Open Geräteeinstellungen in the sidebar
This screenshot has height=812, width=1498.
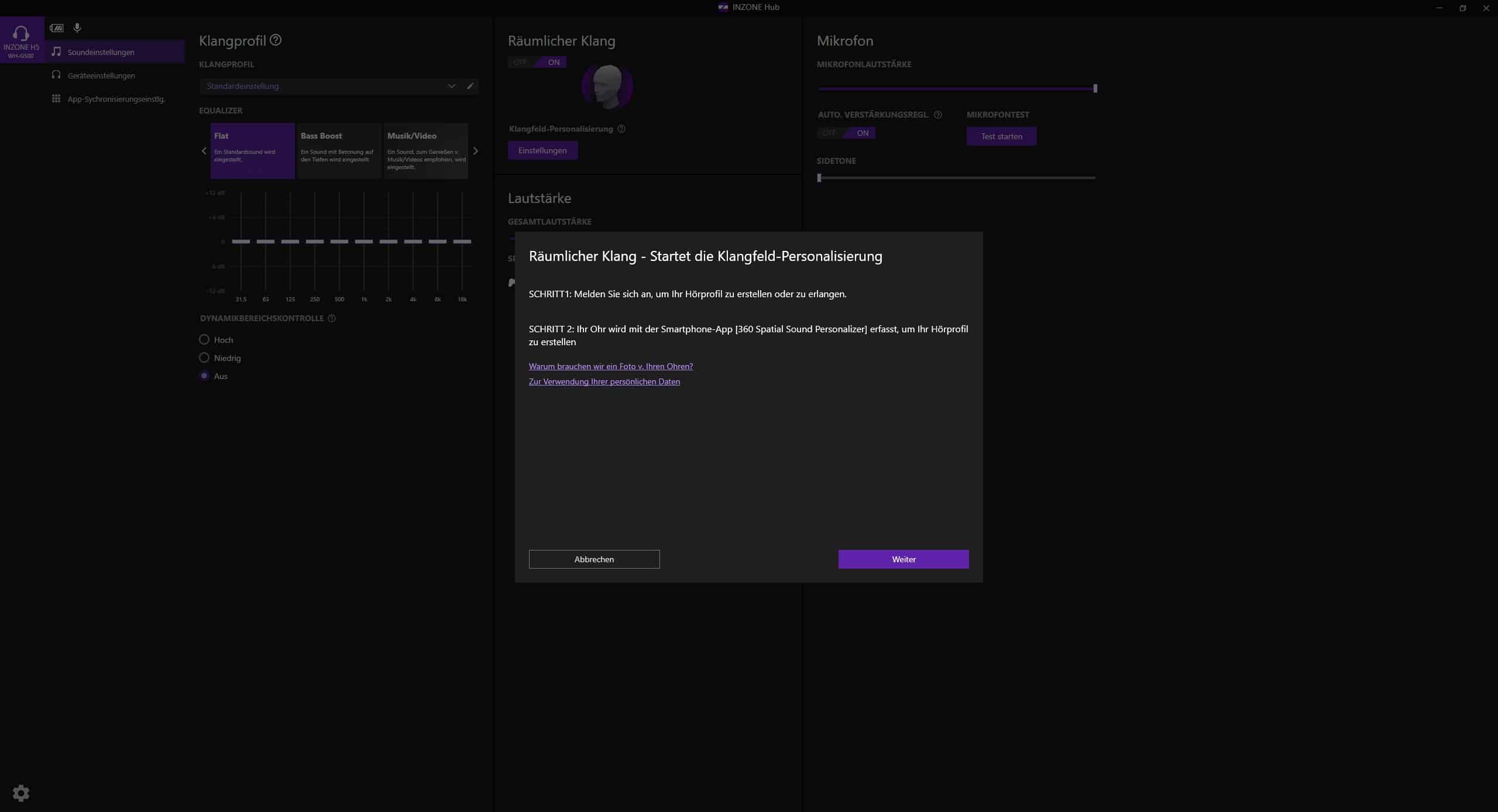[101, 75]
